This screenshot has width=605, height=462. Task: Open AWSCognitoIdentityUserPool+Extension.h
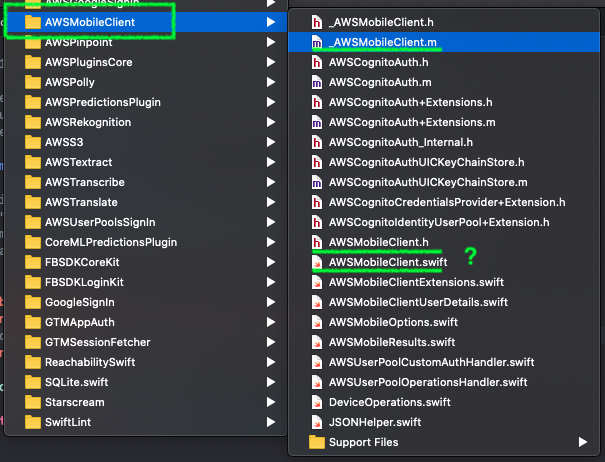point(444,222)
